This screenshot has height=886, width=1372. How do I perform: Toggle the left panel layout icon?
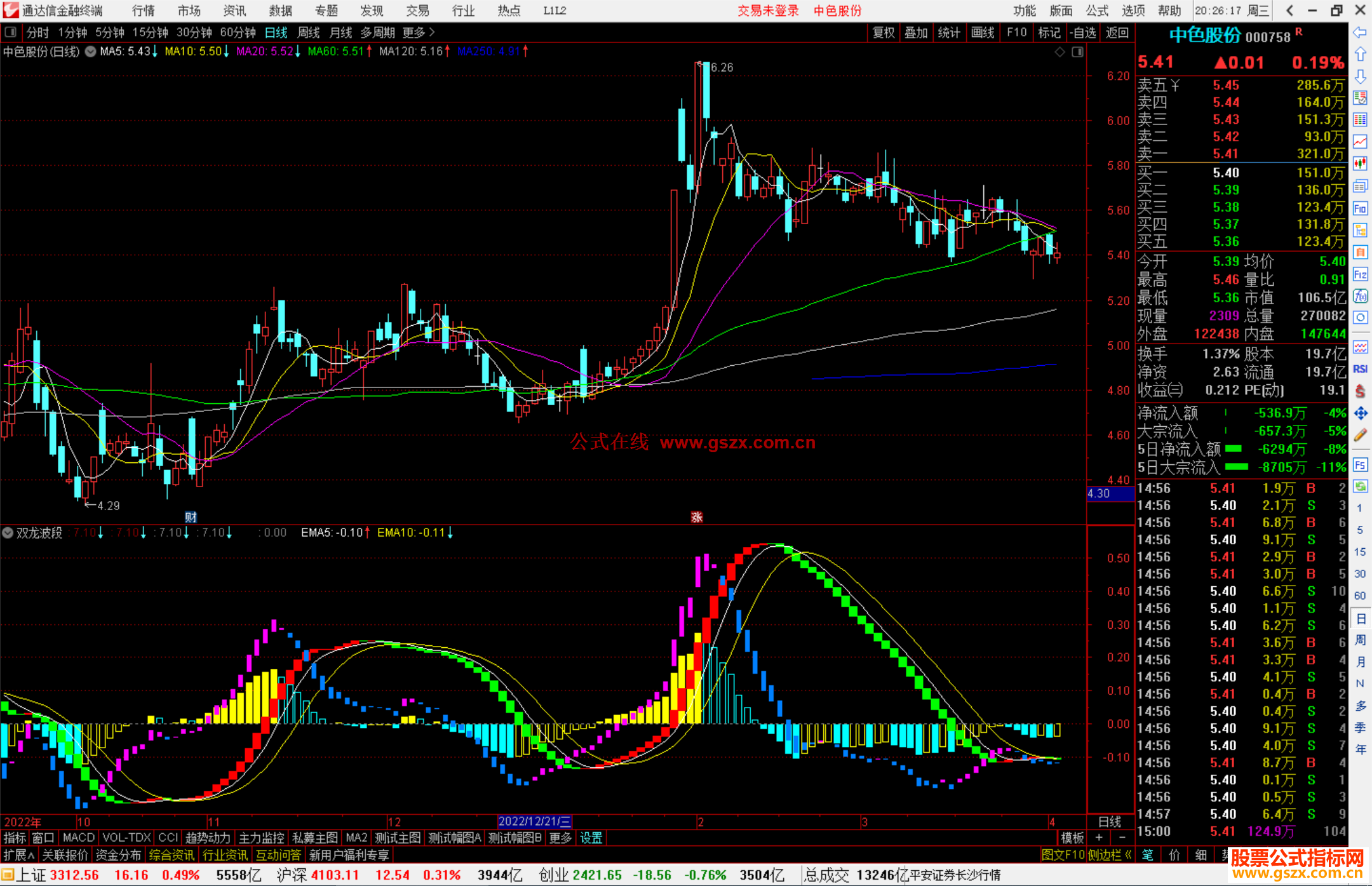[11, 32]
